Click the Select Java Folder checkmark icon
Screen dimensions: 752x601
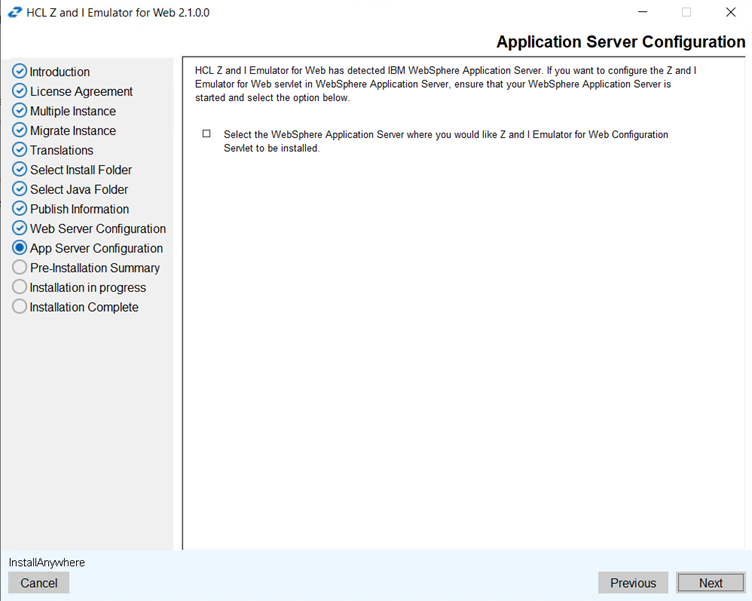pos(19,189)
